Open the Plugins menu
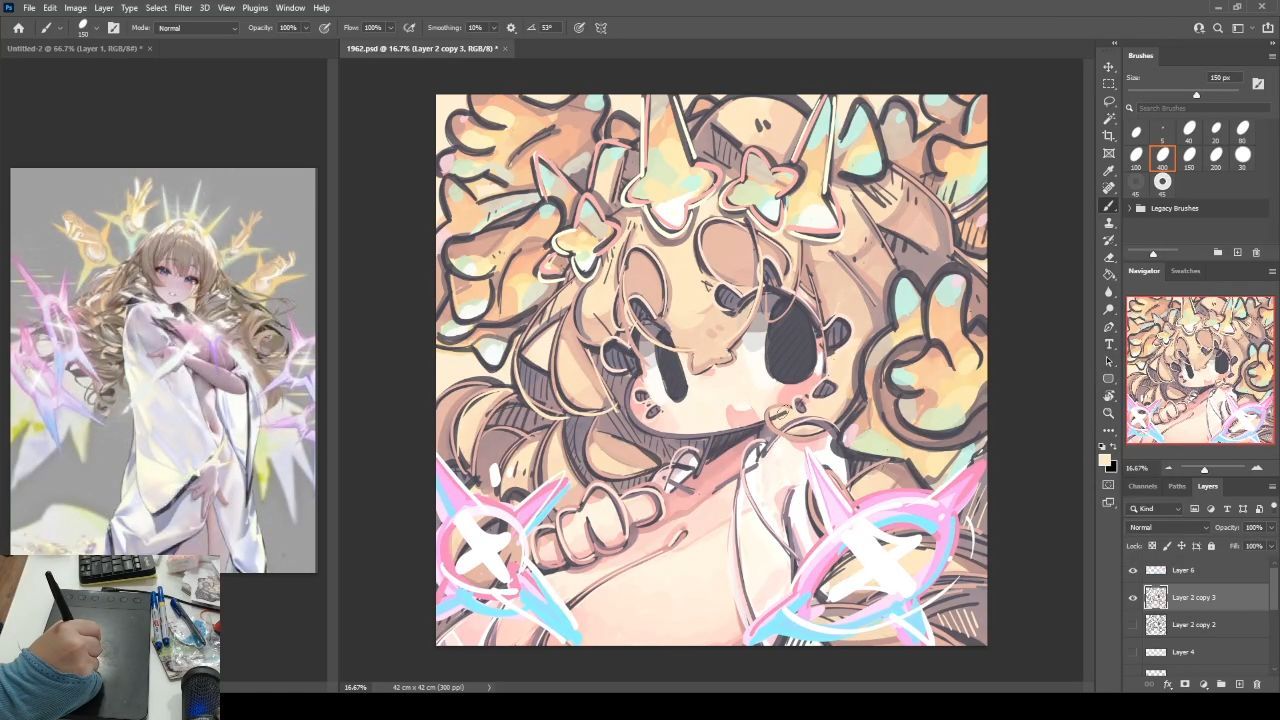The image size is (1280, 720). click(255, 8)
